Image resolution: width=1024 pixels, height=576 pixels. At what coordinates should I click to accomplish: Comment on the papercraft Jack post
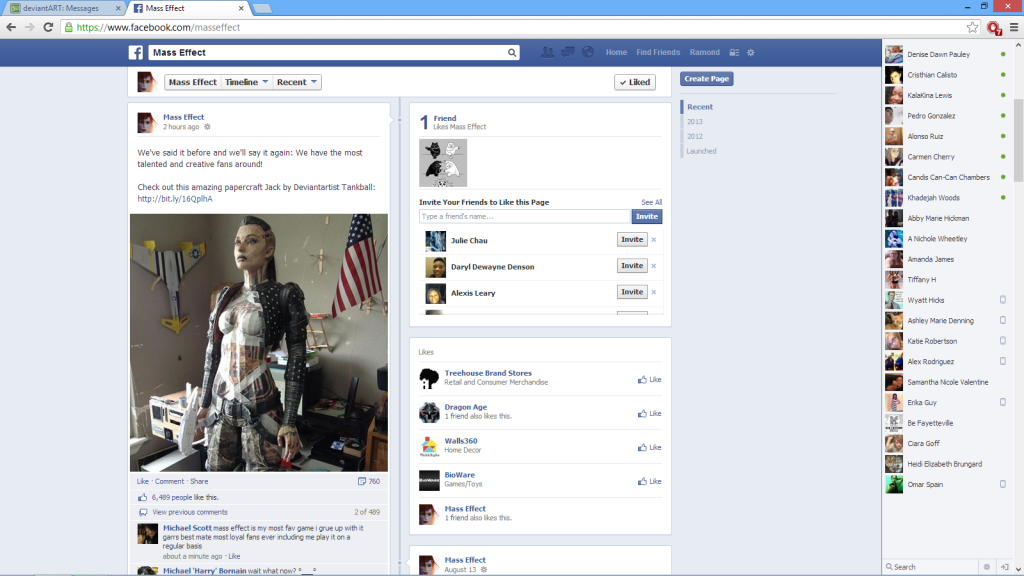point(169,481)
